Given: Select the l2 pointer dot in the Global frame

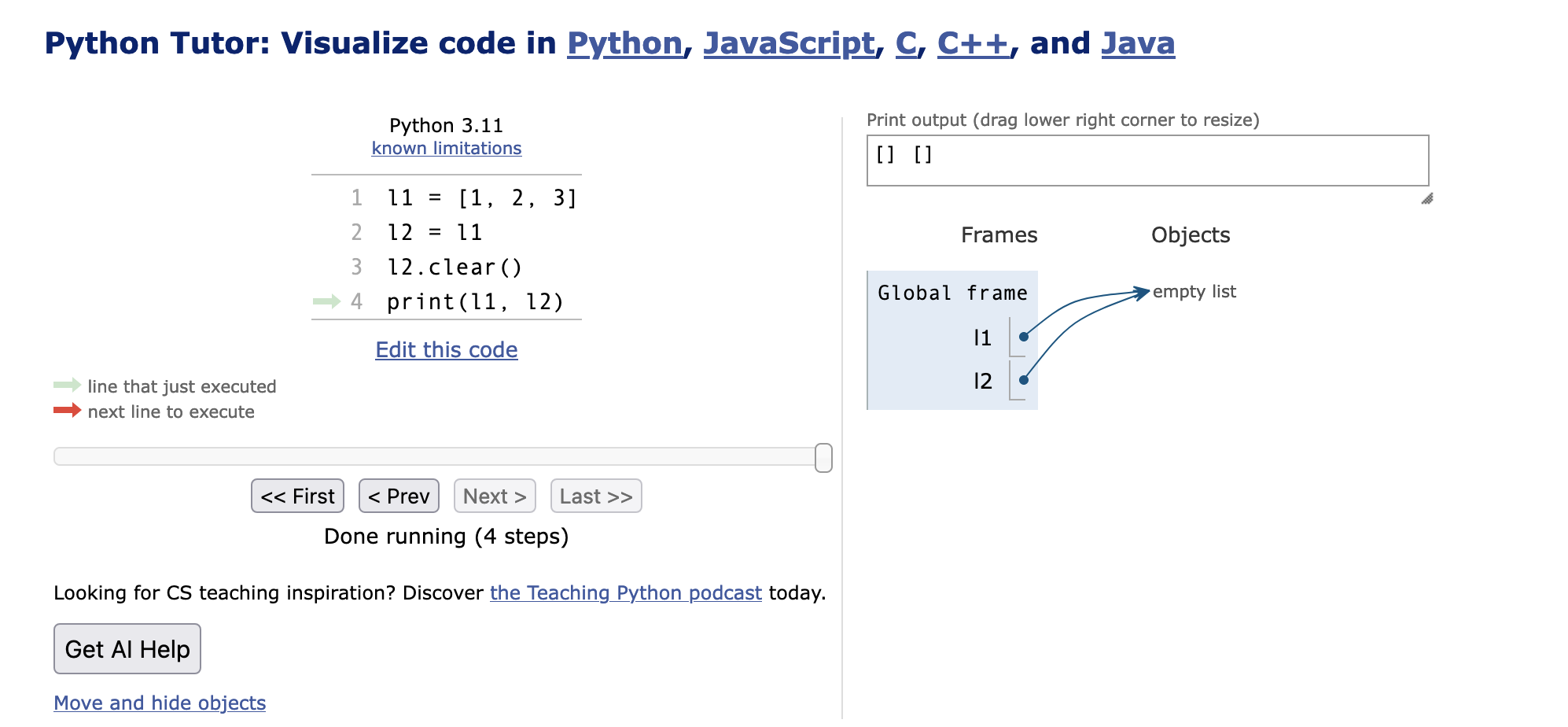Looking at the screenshot, I should point(1024,381).
